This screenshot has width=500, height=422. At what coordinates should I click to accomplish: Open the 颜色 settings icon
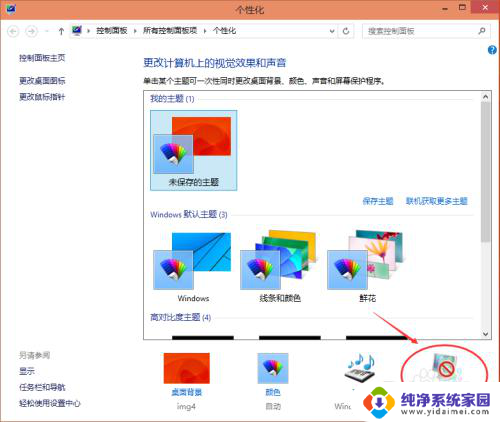tap(273, 368)
